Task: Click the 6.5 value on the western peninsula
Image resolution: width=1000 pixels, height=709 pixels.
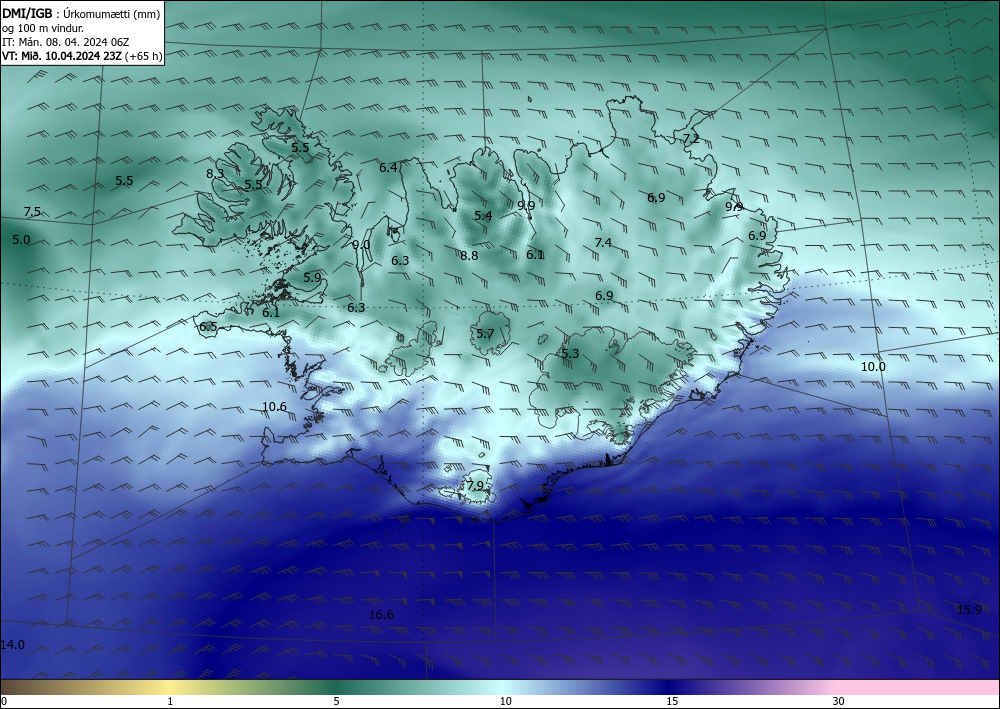Action: pos(208,327)
